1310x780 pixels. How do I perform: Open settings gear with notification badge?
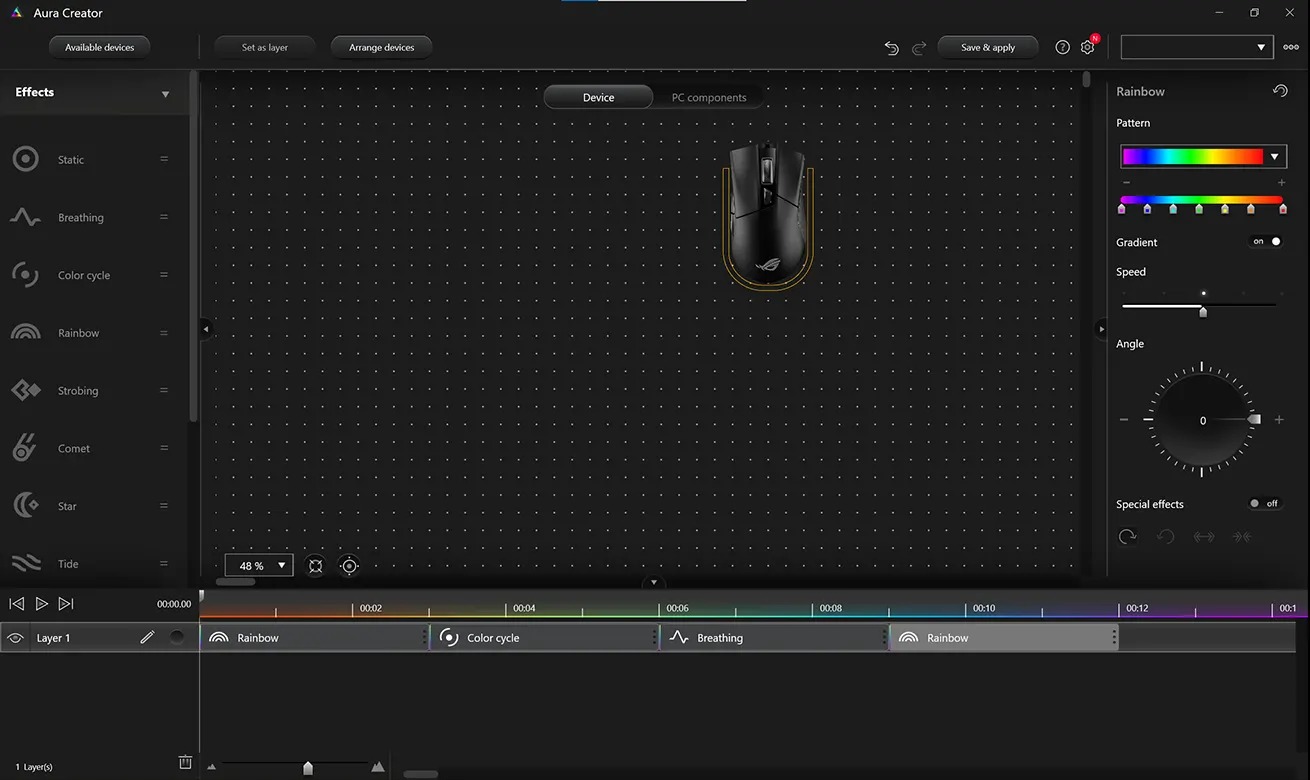pyautogui.click(x=1088, y=46)
